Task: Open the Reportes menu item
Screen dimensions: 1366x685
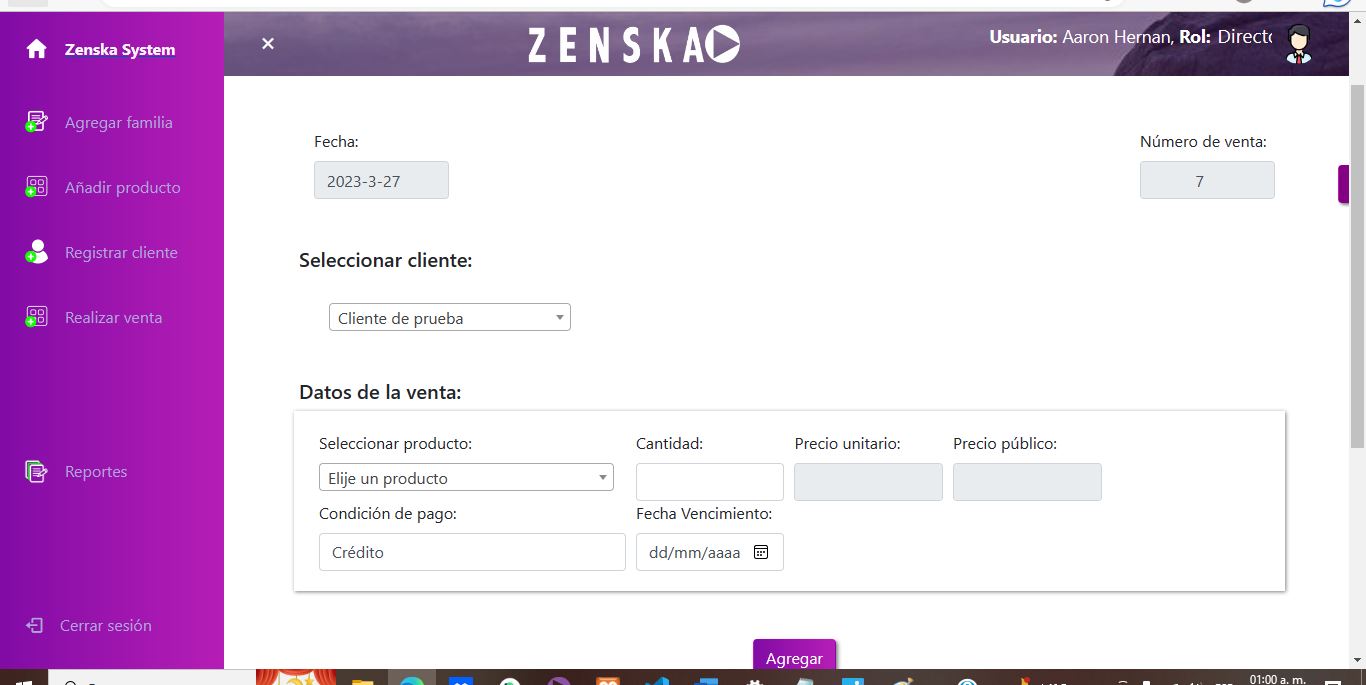Action: coord(96,471)
